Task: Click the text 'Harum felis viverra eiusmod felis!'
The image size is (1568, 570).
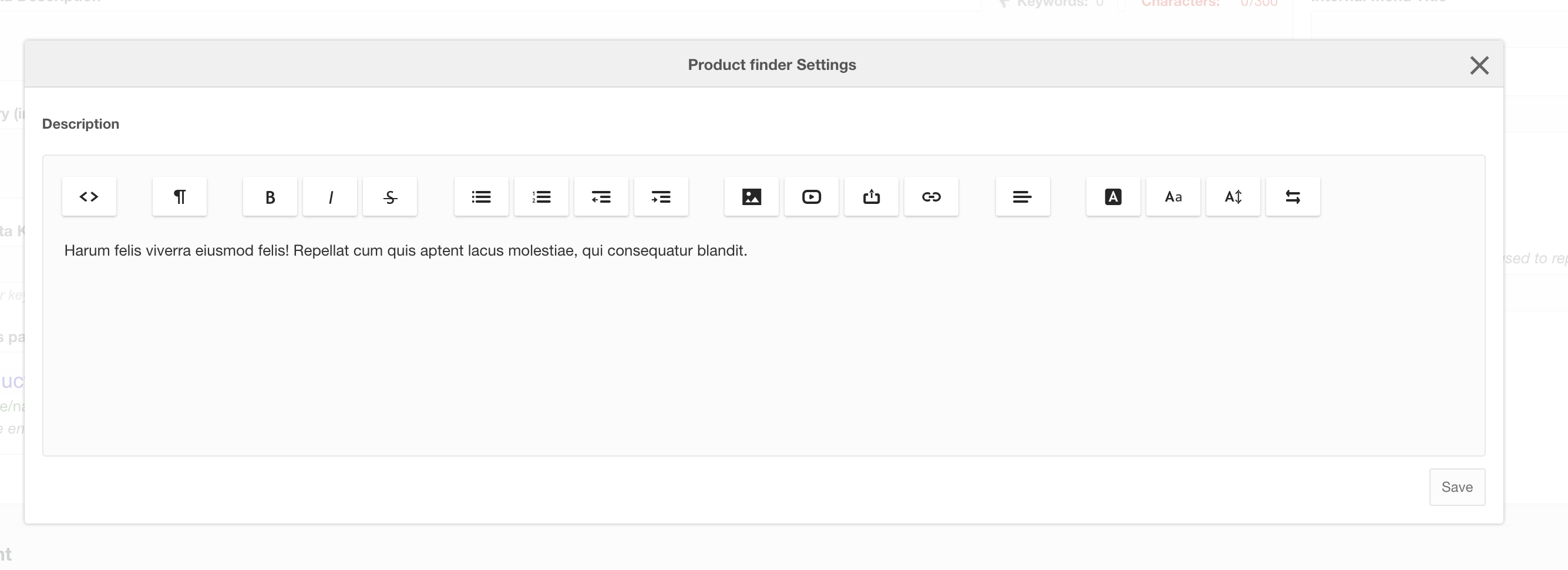Action: (177, 250)
